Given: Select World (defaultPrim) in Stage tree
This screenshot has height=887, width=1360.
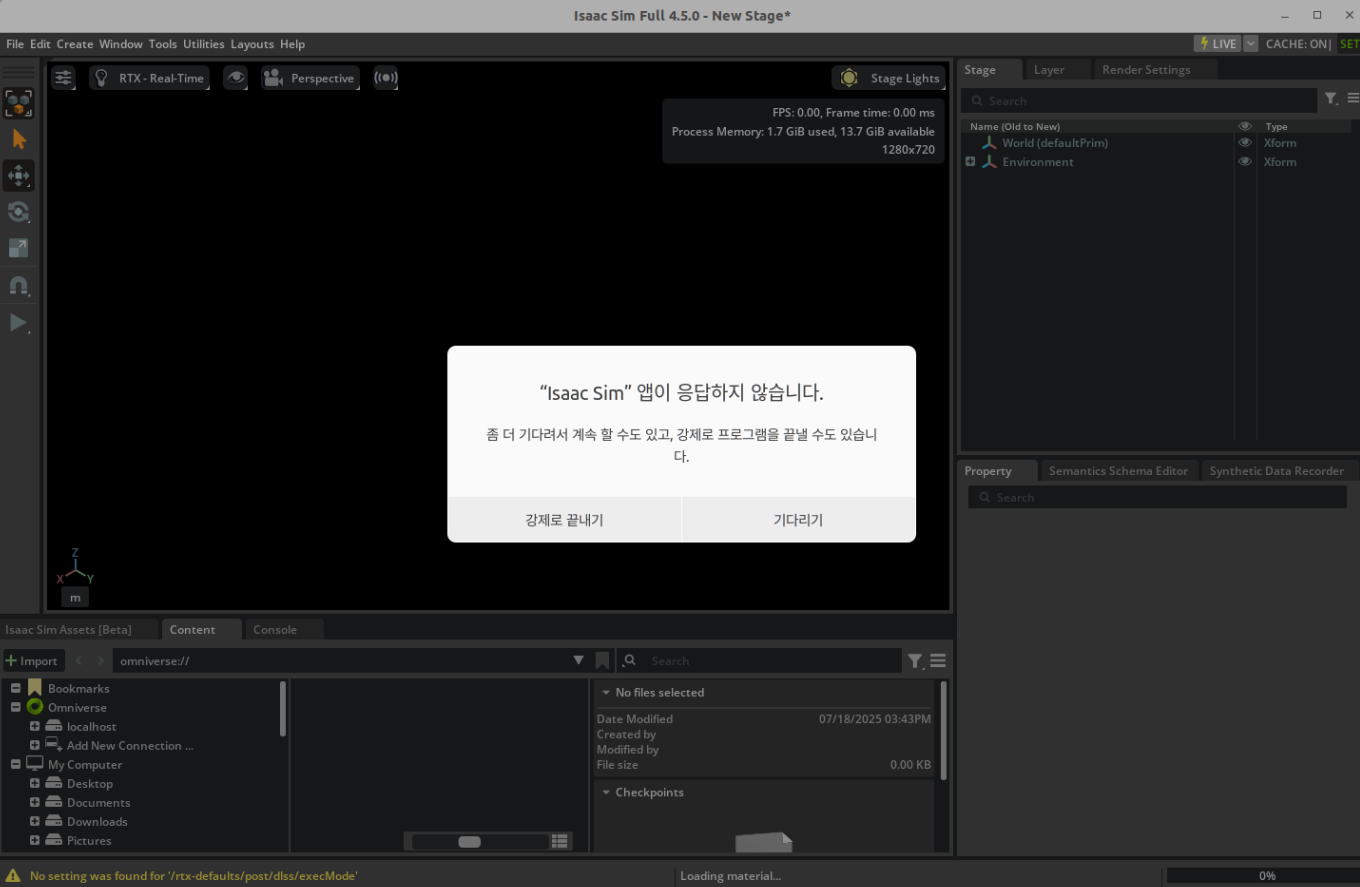Looking at the screenshot, I should pos(1055,143).
